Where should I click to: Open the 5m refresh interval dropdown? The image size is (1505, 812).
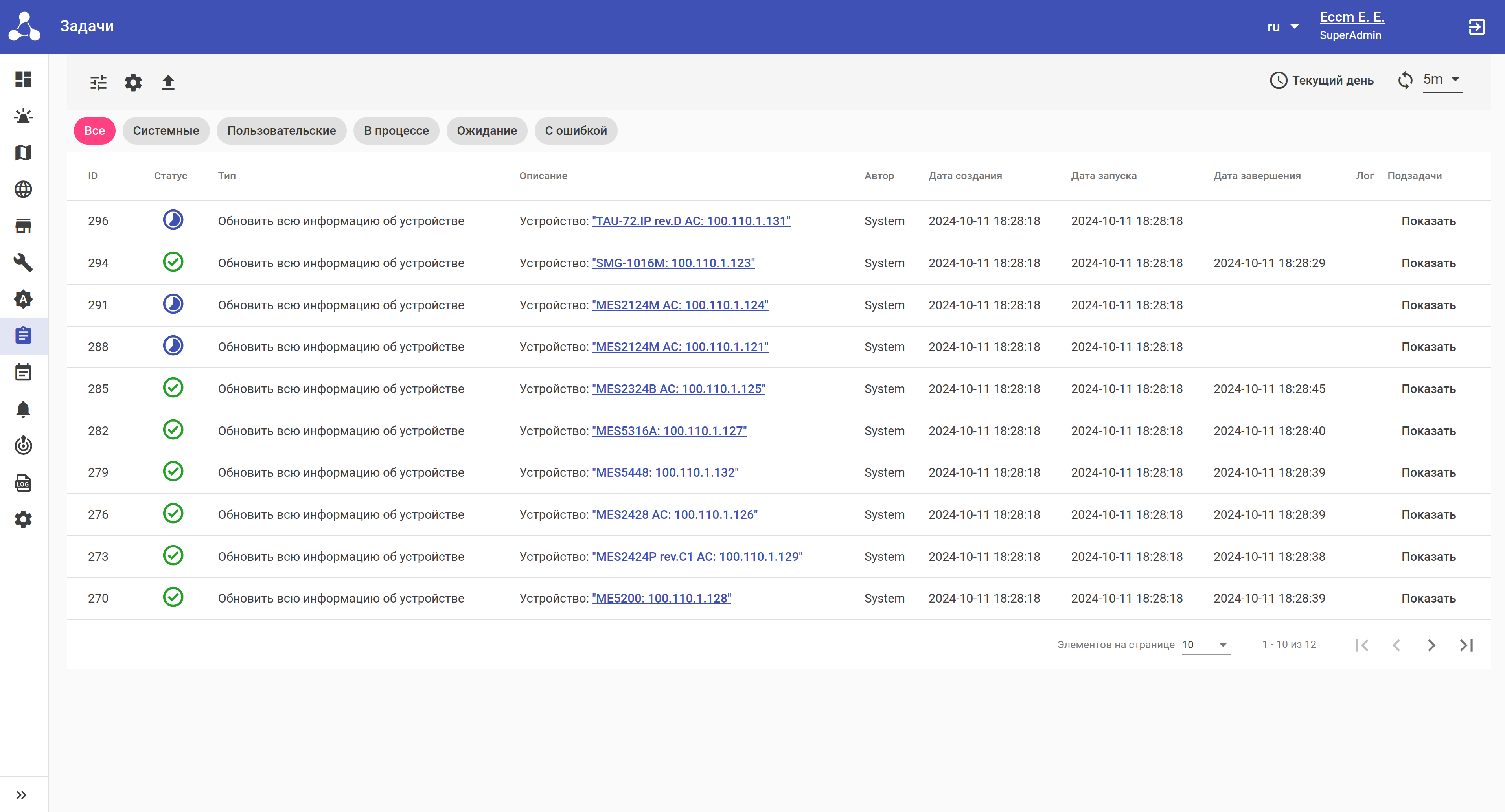1441,79
